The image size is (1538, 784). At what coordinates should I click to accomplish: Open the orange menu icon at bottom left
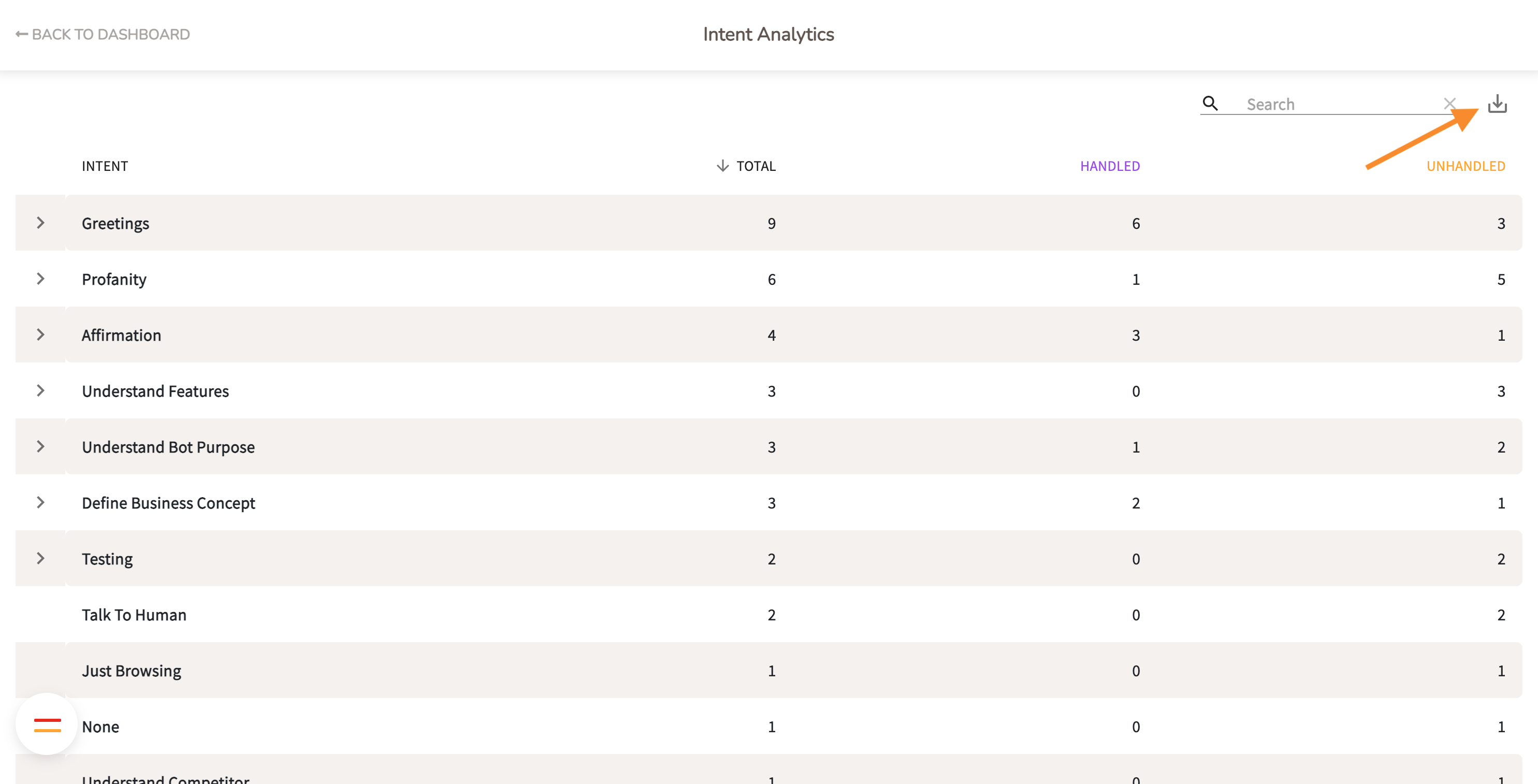coord(47,726)
